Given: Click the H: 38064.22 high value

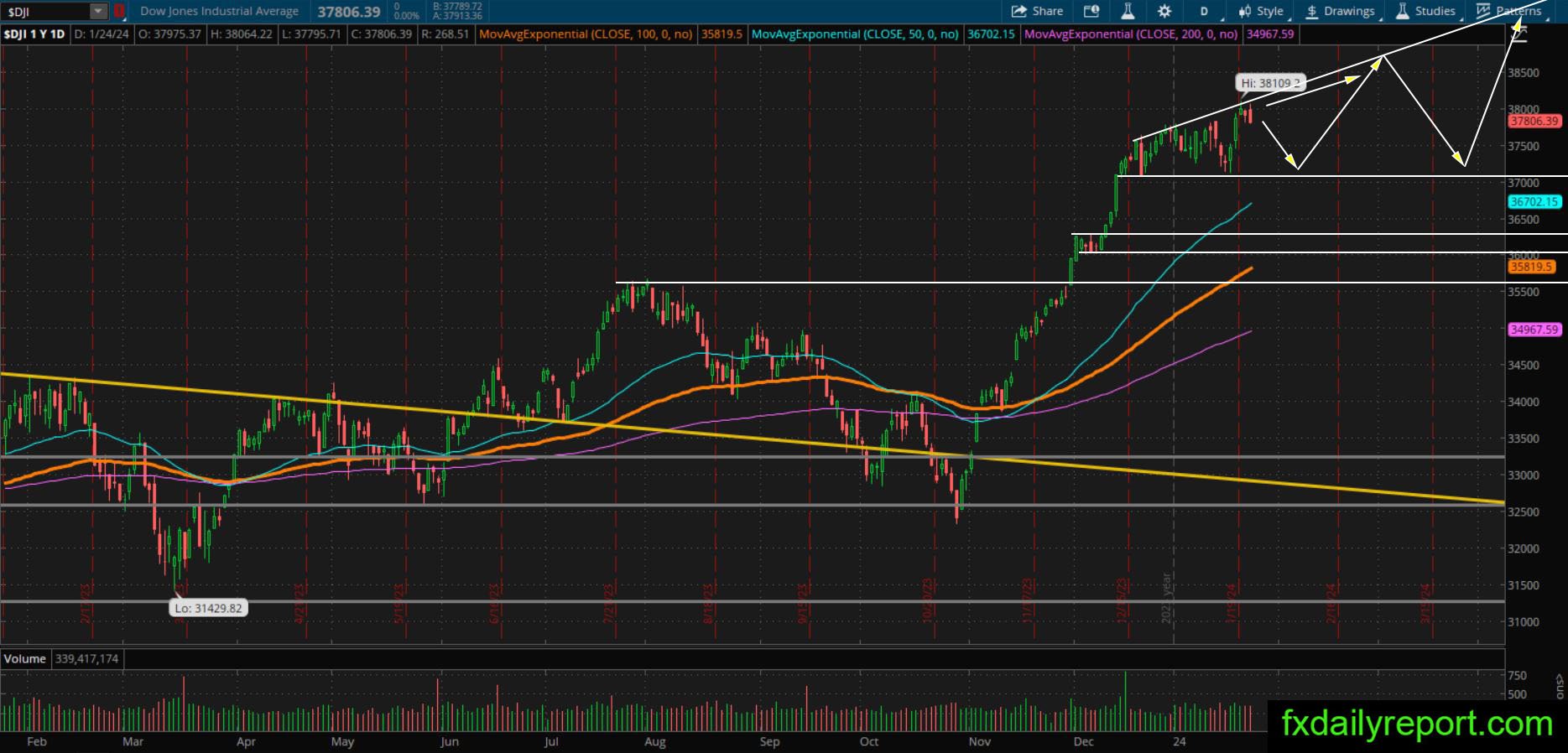Looking at the screenshot, I should coord(242,34).
